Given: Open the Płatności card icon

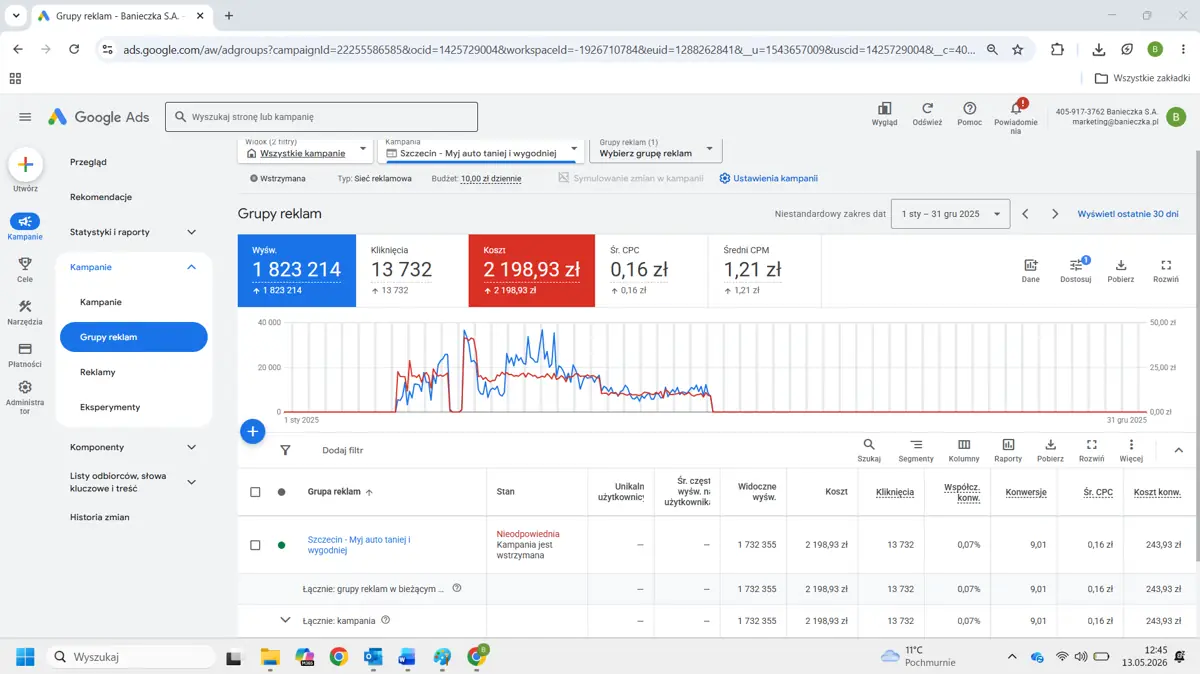Looking at the screenshot, I should [25, 349].
